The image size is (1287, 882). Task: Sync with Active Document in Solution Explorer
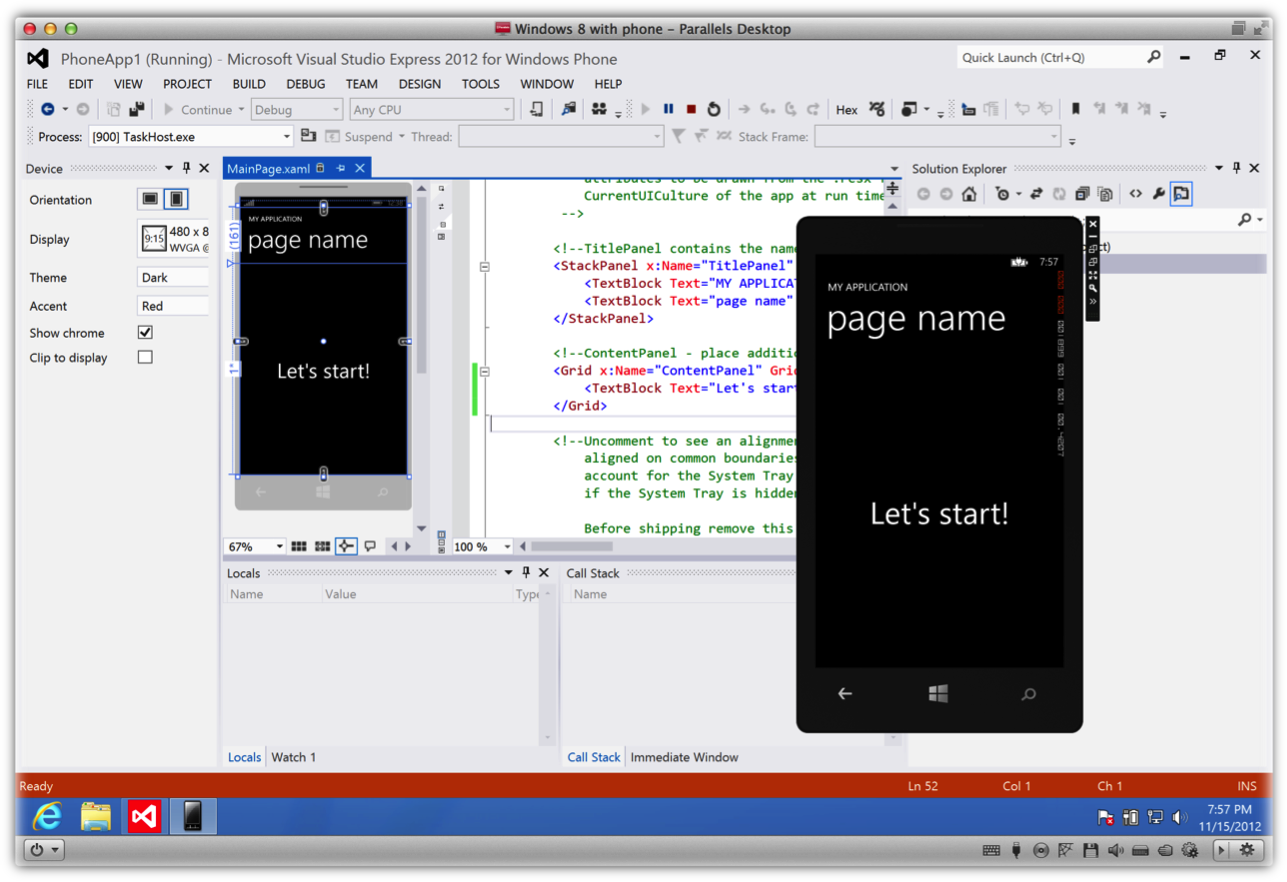coord(1036,194)
